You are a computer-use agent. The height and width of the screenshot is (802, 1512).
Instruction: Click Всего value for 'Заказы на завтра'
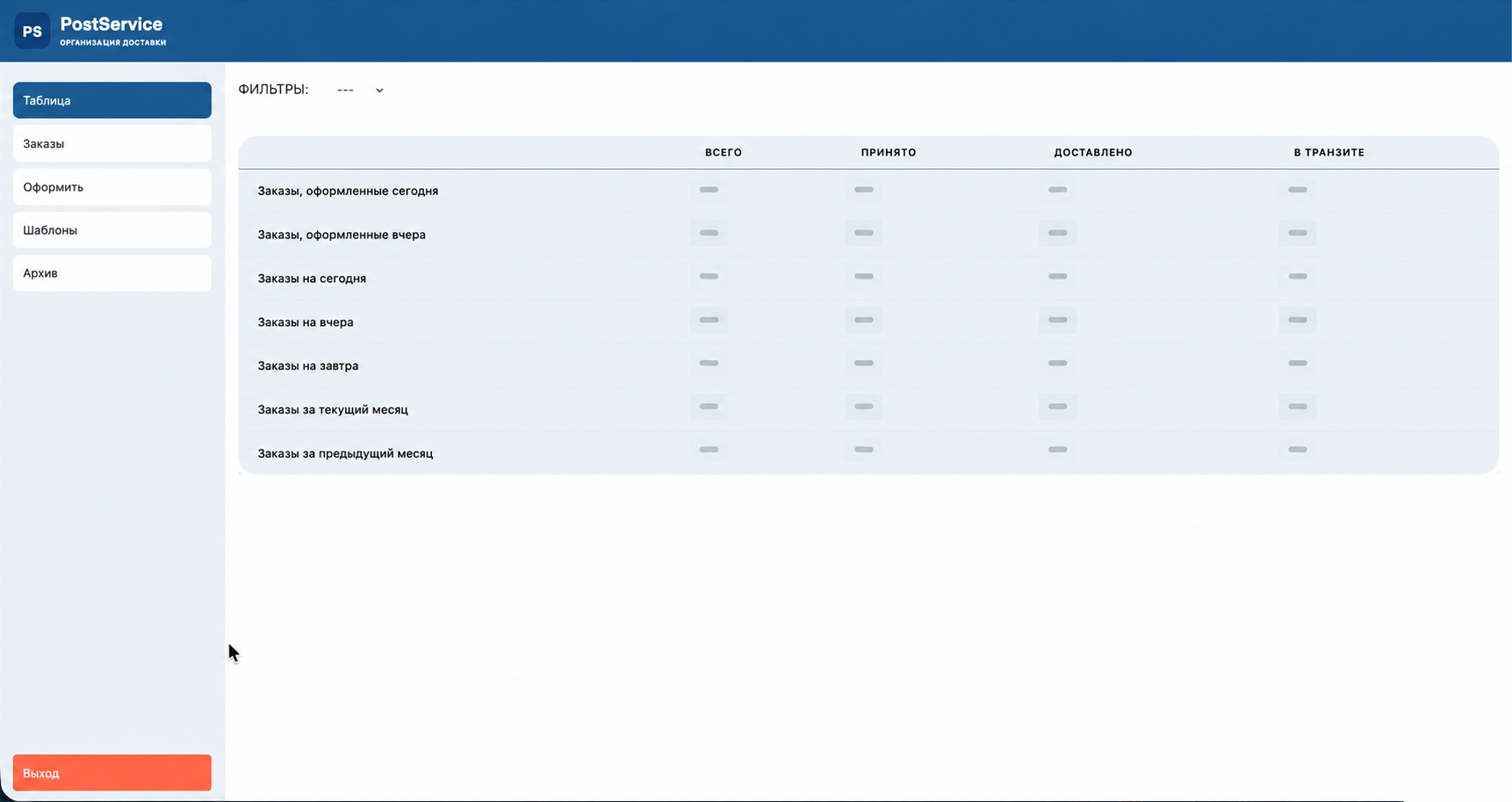coord(709,363)
